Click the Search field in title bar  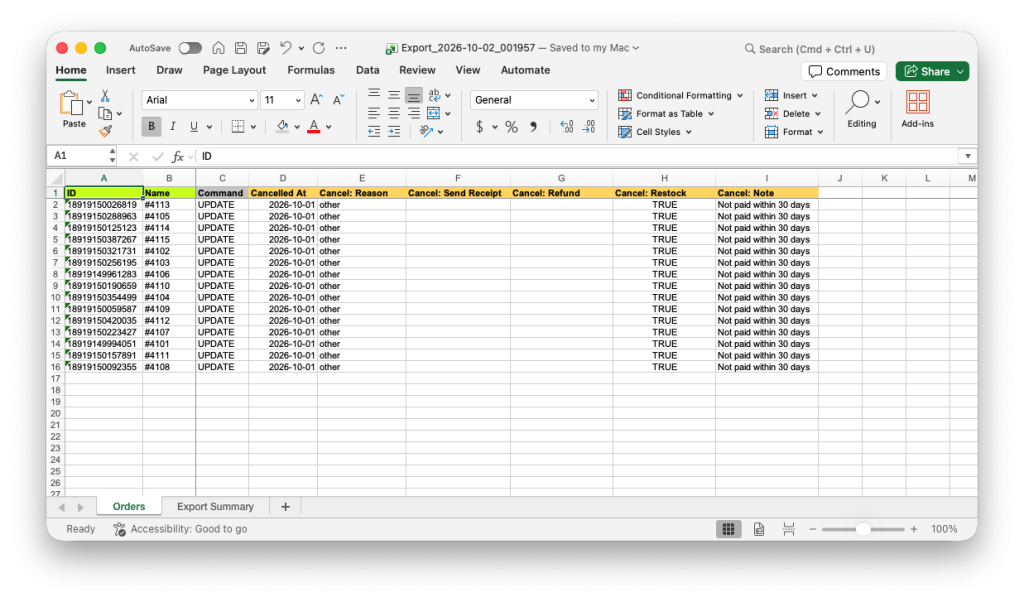(x=810, y=49)
